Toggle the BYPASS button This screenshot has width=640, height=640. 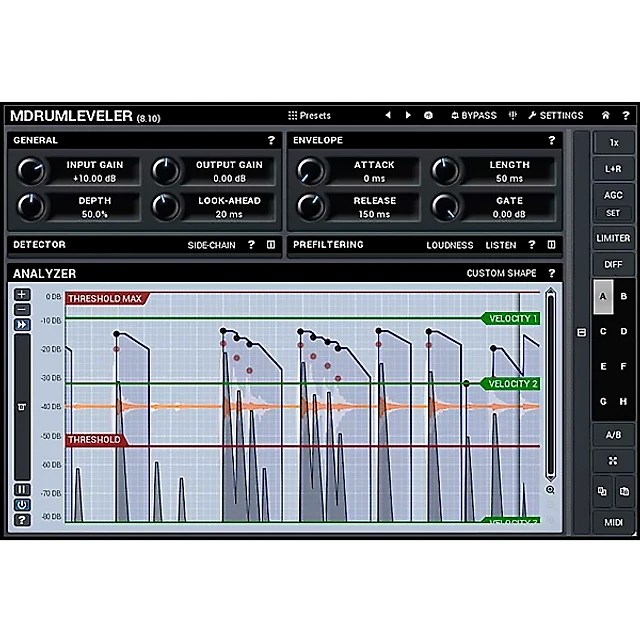pyautogui.click(x=472, y=116)
